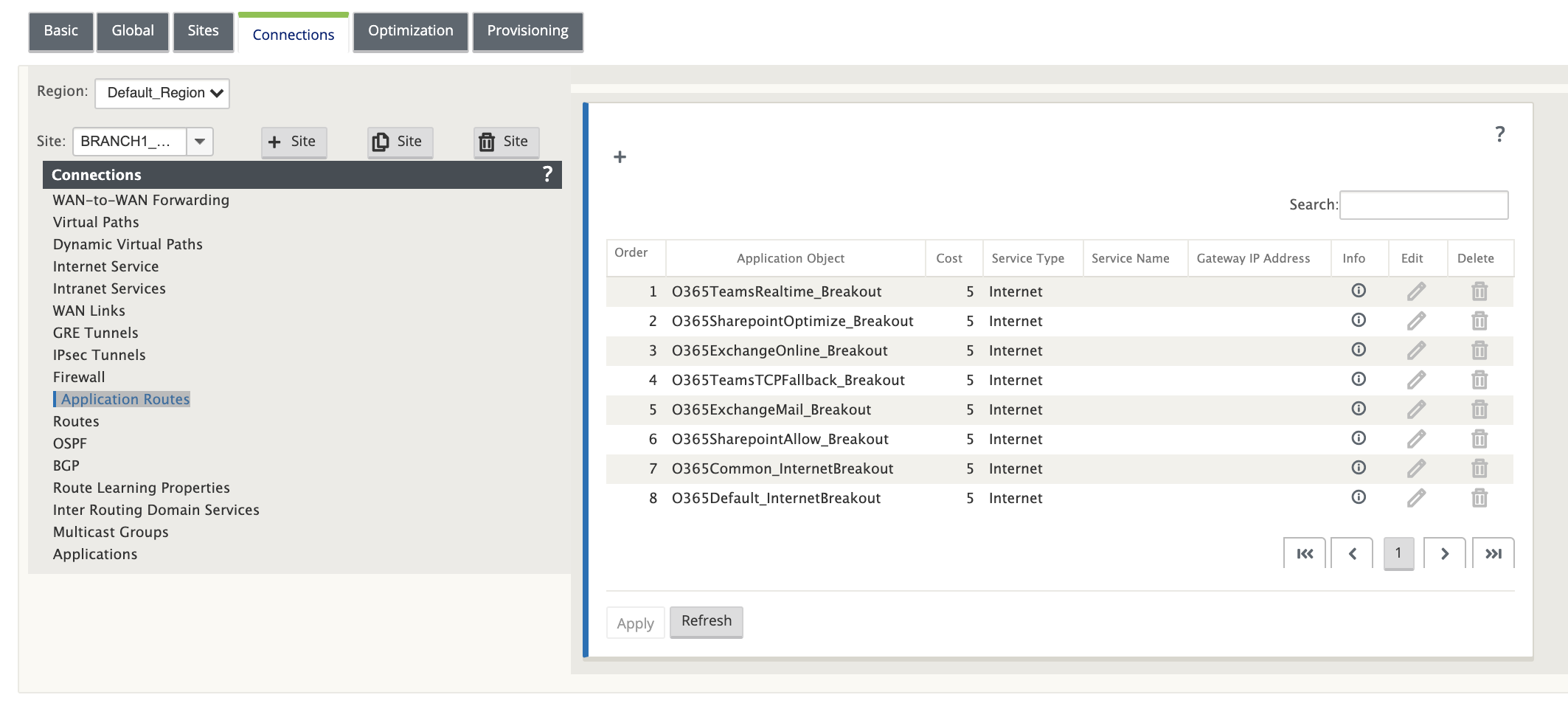The width and height of the screenshot is (1568, 720).
Task: Open help for the Connections header
Action: [547, 174]
